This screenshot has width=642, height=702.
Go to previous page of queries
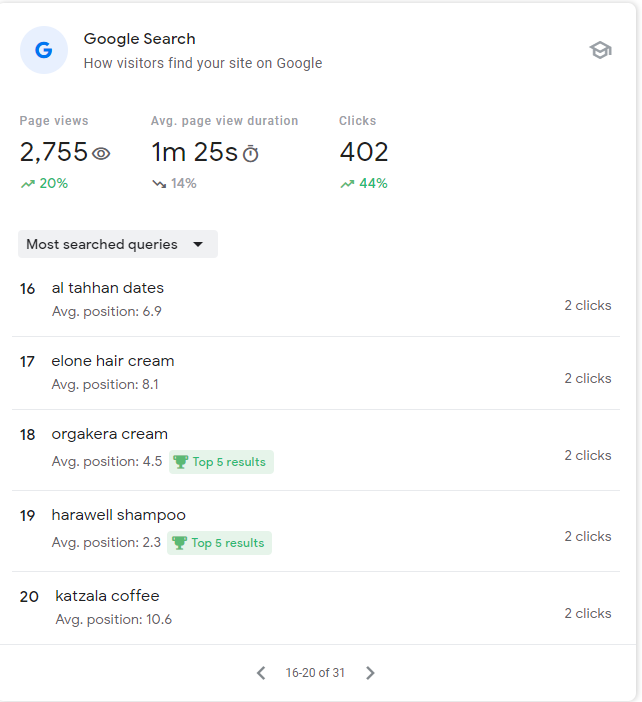pos(261,673)
